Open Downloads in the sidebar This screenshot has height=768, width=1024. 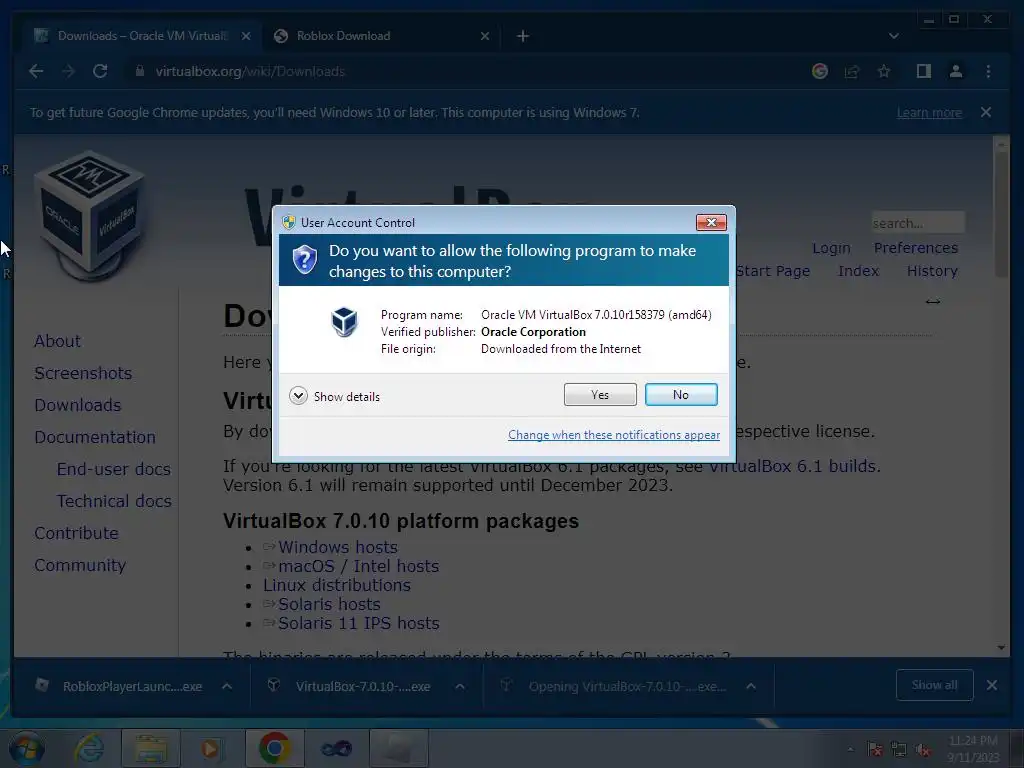(x=78, y=405)
